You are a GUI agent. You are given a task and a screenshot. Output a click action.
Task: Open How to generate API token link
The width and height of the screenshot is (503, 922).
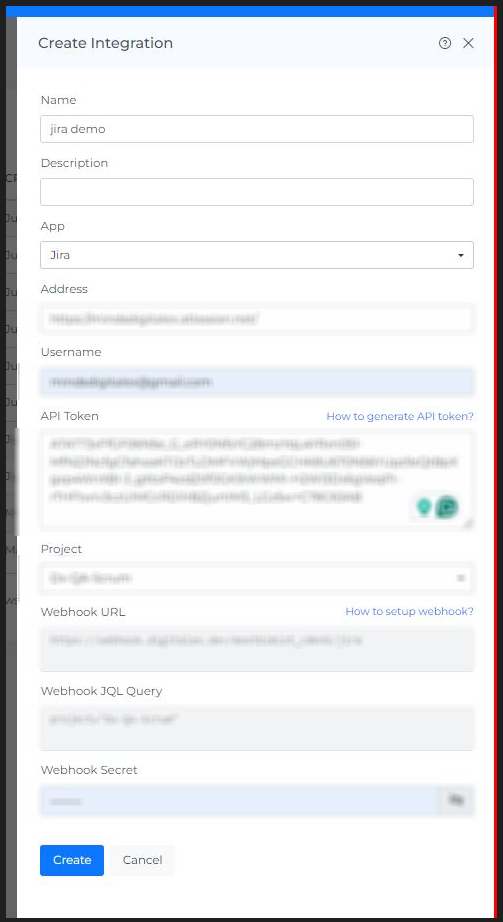(400, 416)
